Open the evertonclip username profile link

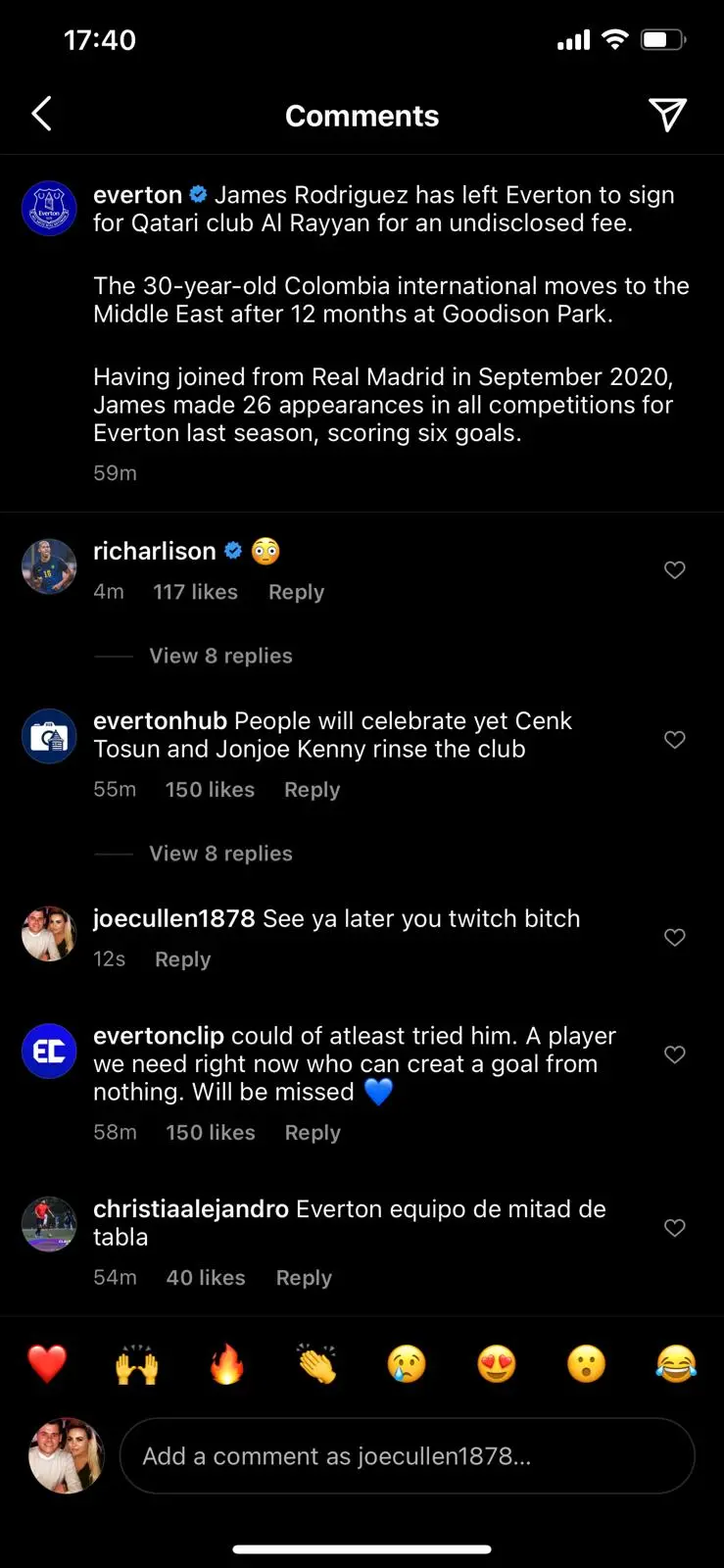[x=158, y=1036]
